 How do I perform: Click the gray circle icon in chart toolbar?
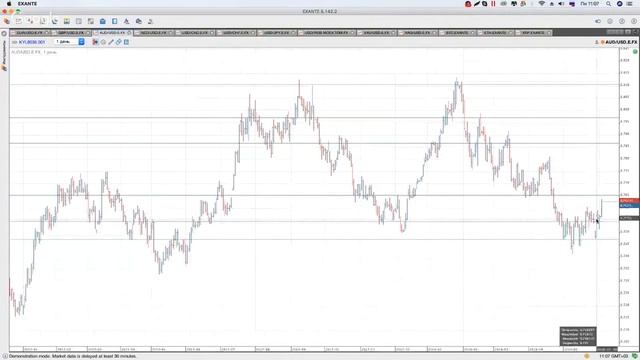coord(103,42)
